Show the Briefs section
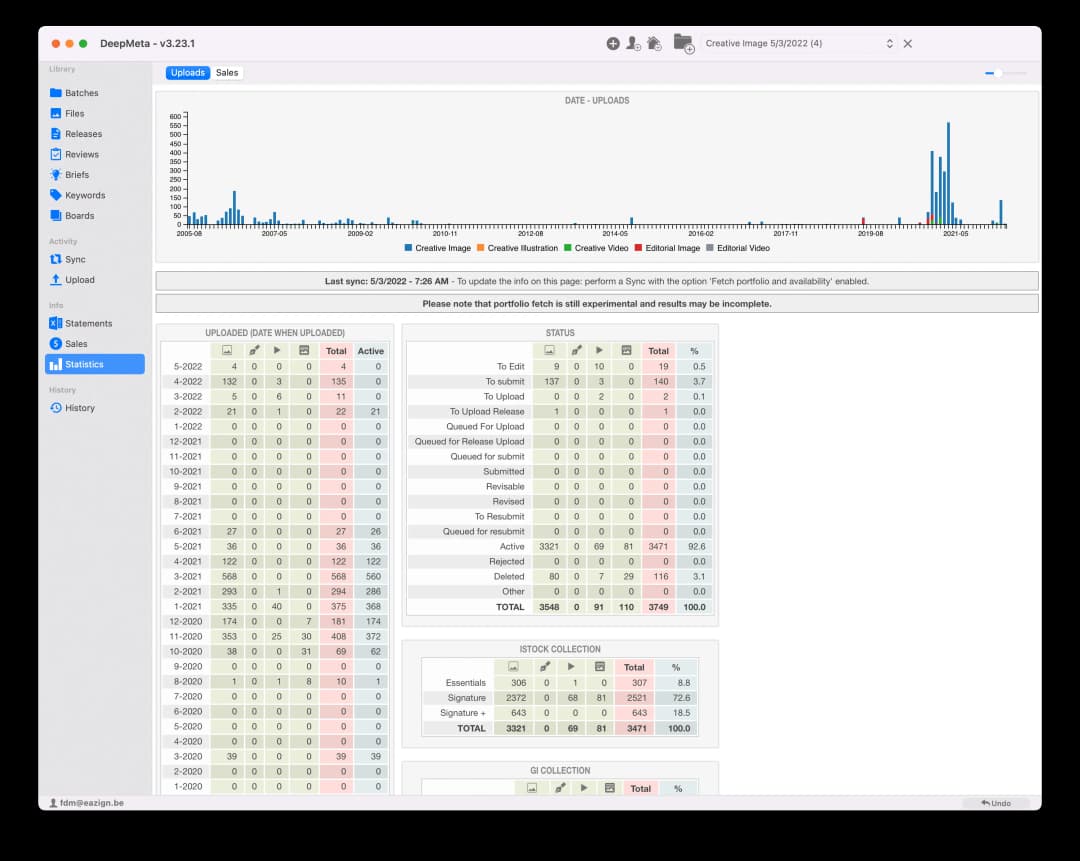The width and height of the screenshot is (1080, 861). (x=70, y=175)
